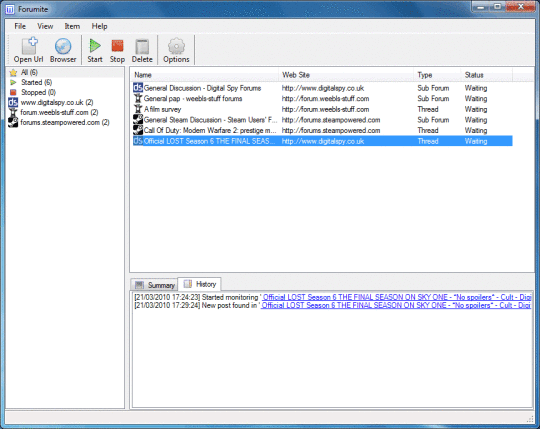
Task: Minimize the Forumite window
Action: point(481,7)
